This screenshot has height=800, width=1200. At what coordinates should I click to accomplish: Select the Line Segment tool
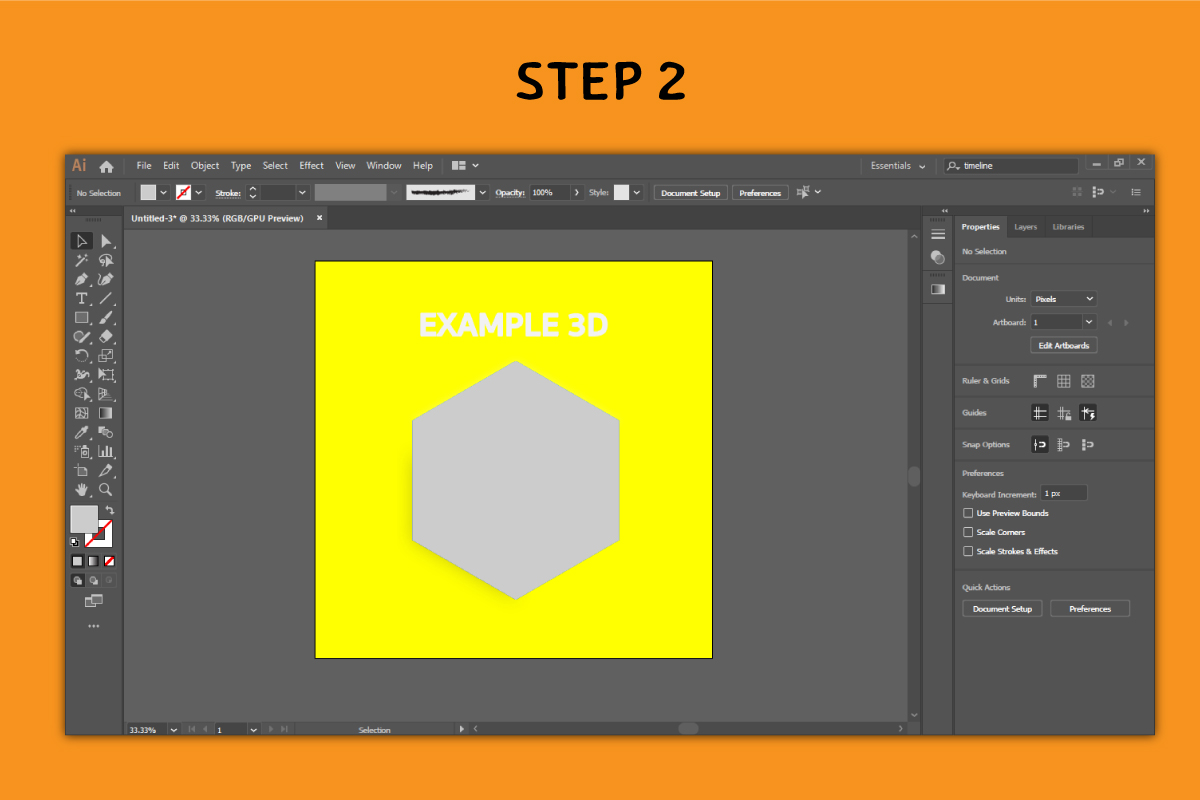pos(106,298)
